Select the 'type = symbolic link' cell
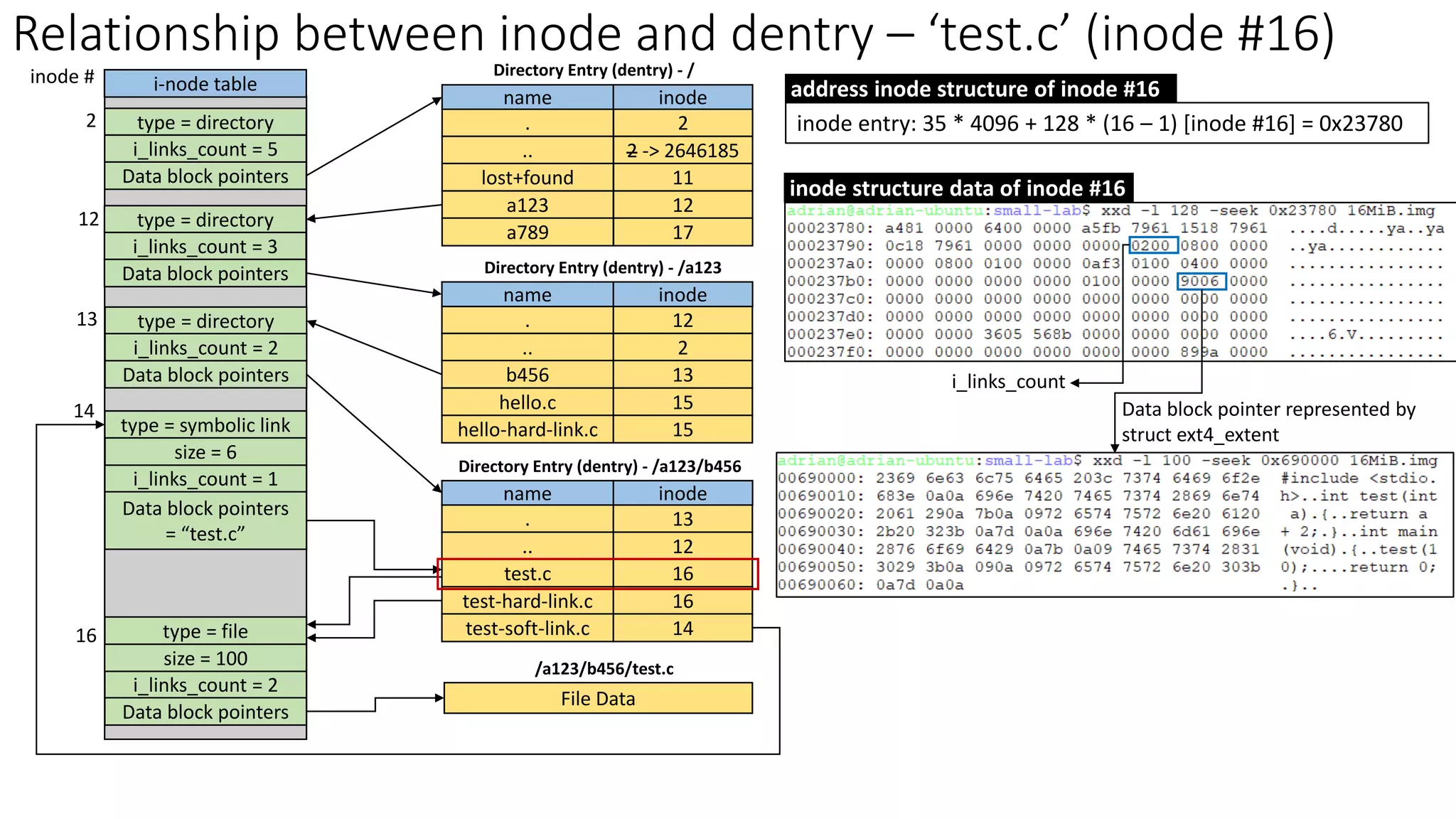This screenshot has height=819, width=1456. pyautogui.click(x=205, y=425)
